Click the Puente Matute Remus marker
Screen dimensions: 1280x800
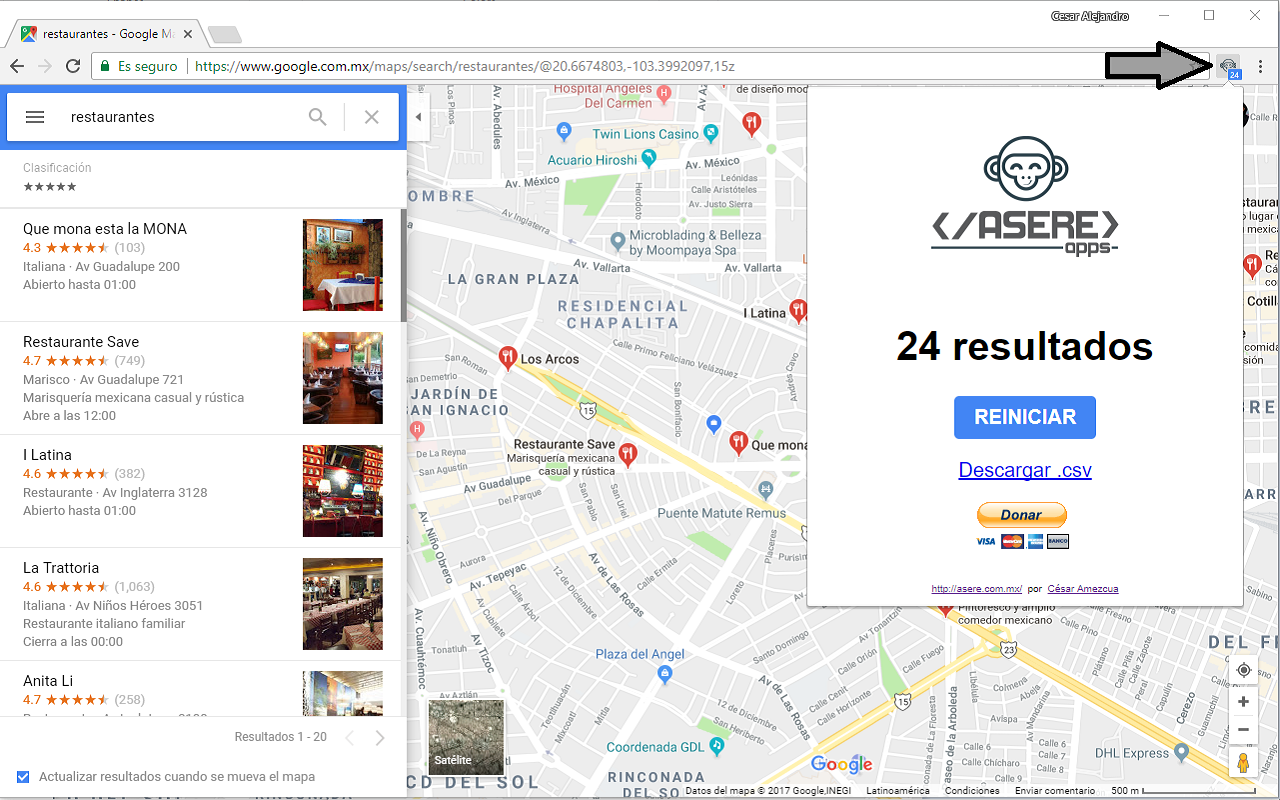tap(765, 489)
